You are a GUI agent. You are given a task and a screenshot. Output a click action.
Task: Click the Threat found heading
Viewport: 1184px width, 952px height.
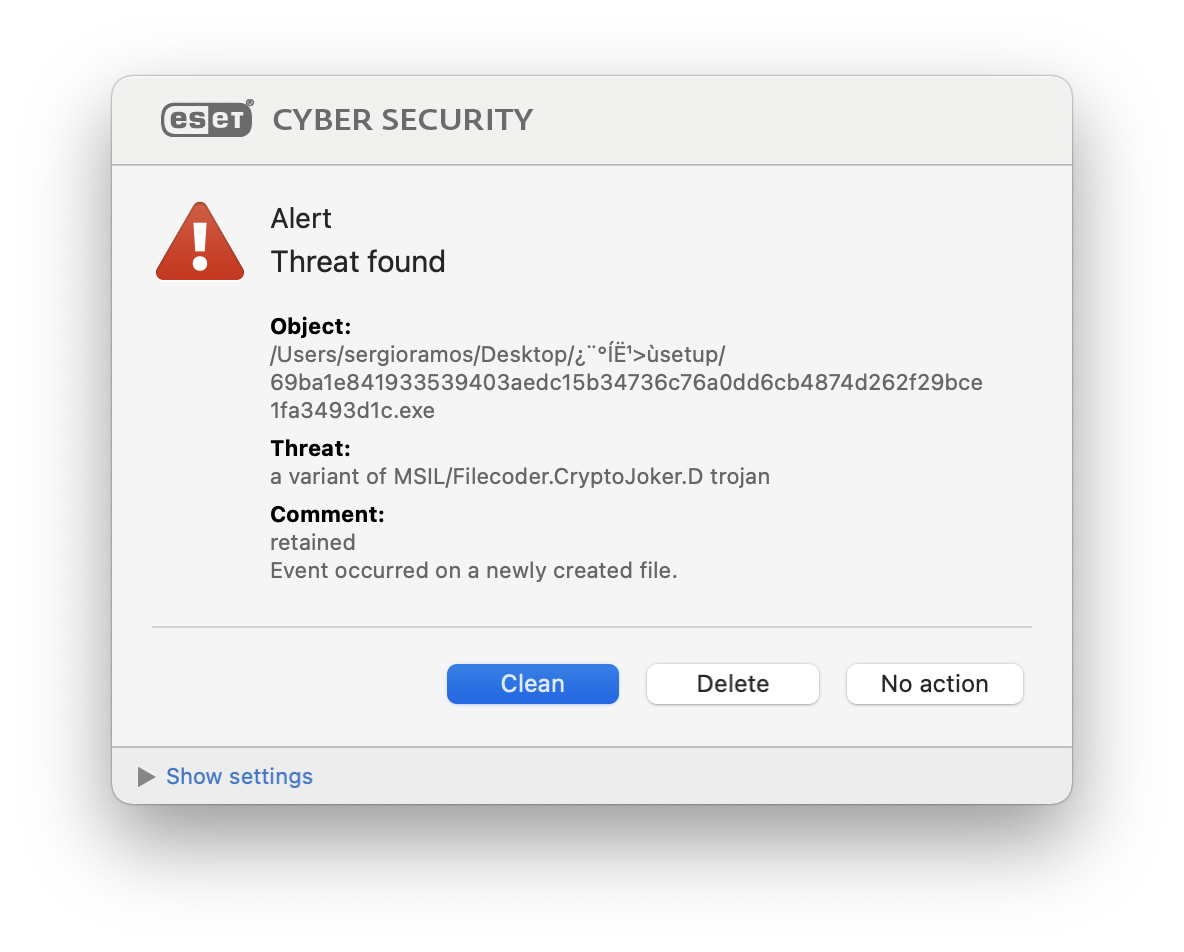[358, 262]
